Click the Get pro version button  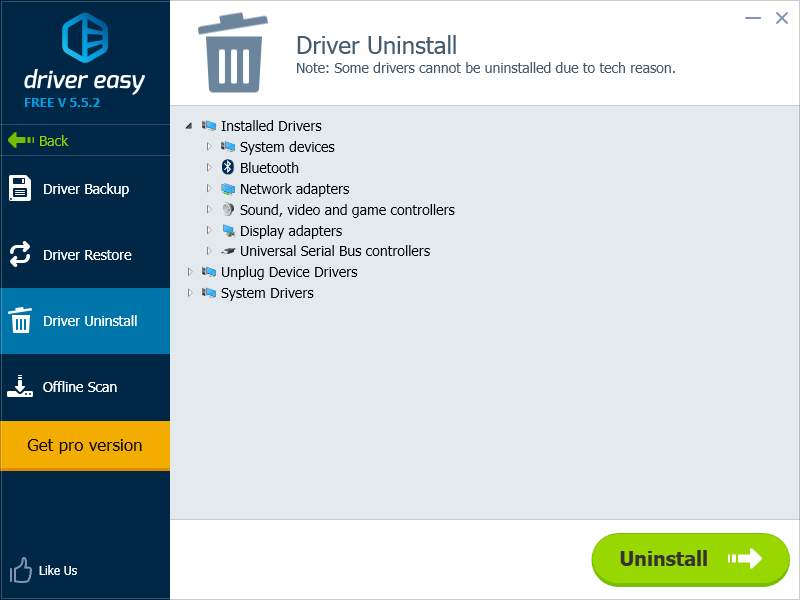tap(85, 445)
